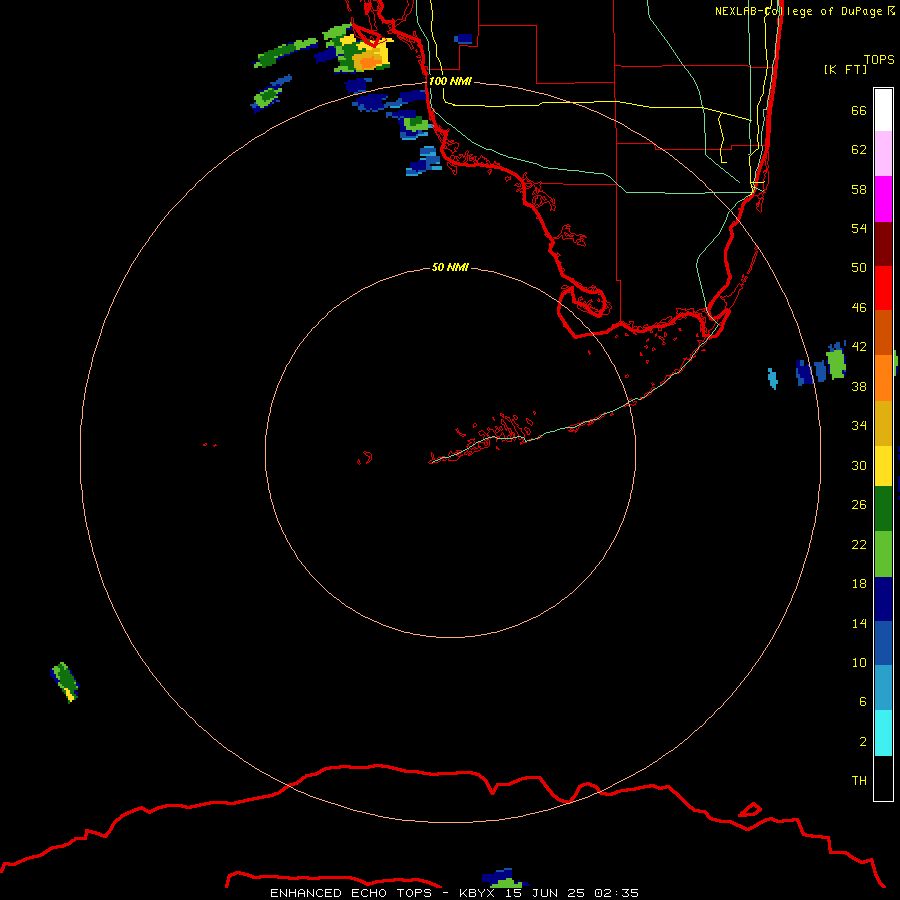Click the TOPS legend heading
The image size is (900, 900).
click(879, 59)
